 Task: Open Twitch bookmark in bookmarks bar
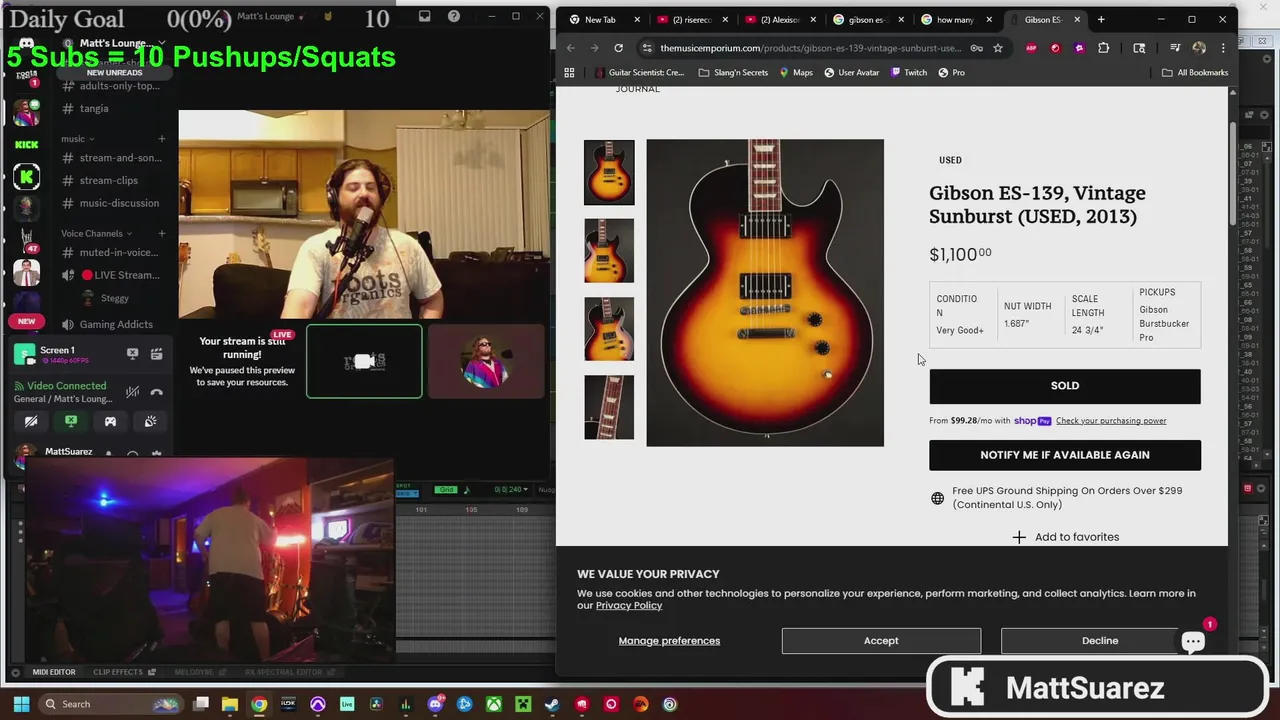[908, 72]
